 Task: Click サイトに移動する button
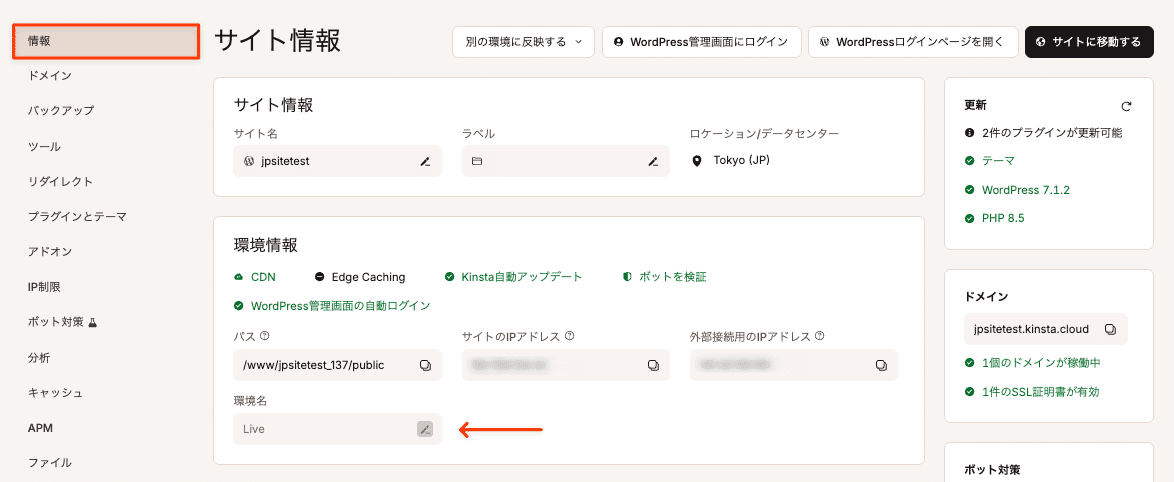click(x=1088, y=42)
